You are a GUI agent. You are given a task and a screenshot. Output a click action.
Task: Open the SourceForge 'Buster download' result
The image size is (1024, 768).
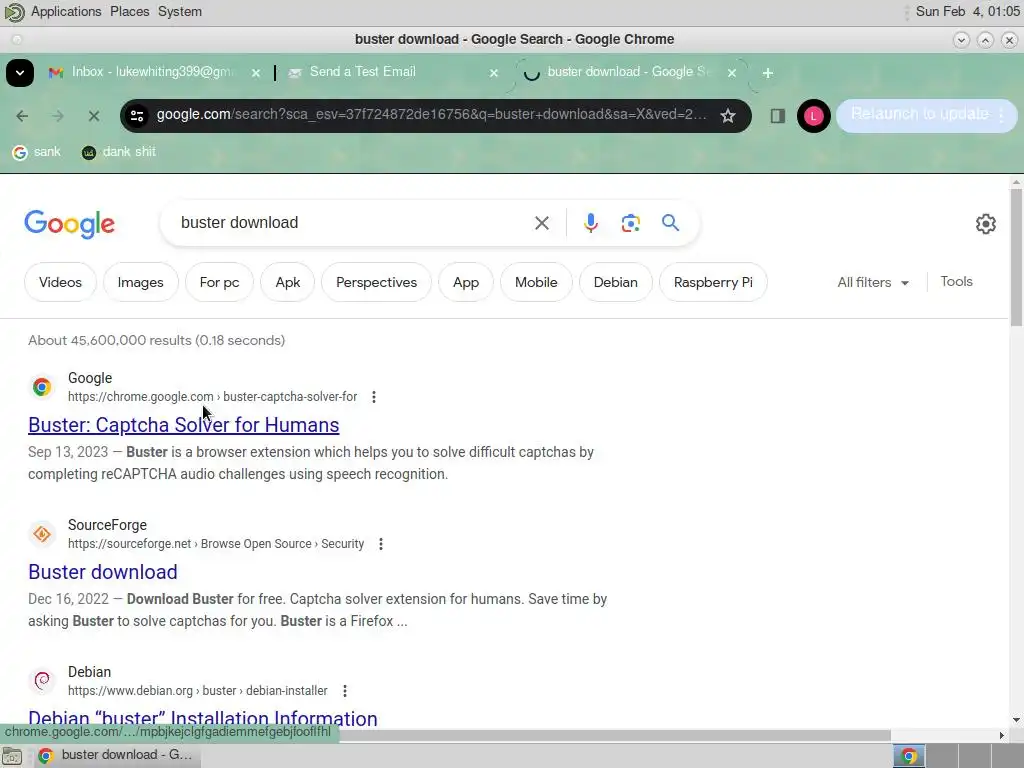coord(103,572)
